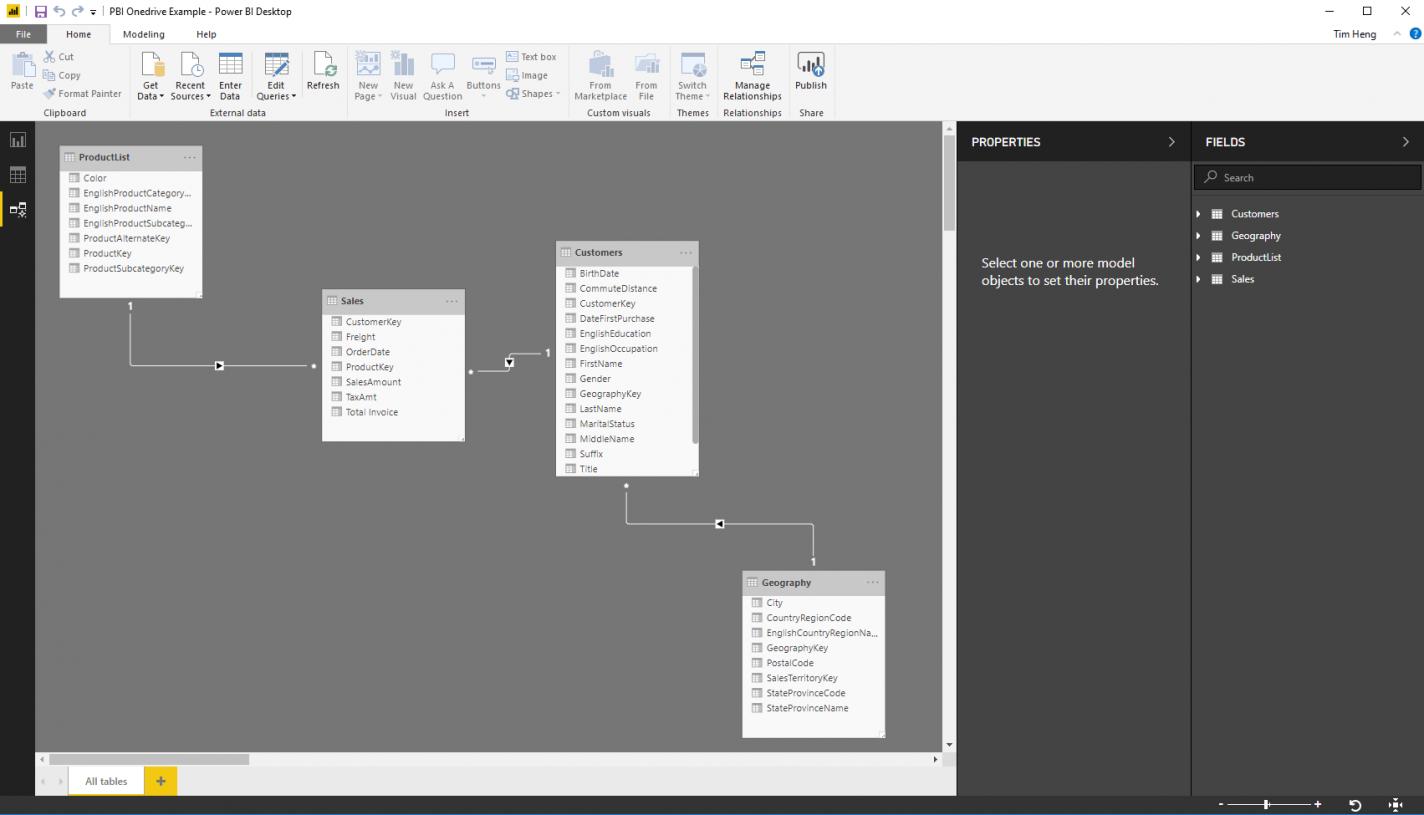The width and height of the screenshot is (1424, 815).
Task: Select the SalesAmount field in Sales table
Action: point(373,382)
